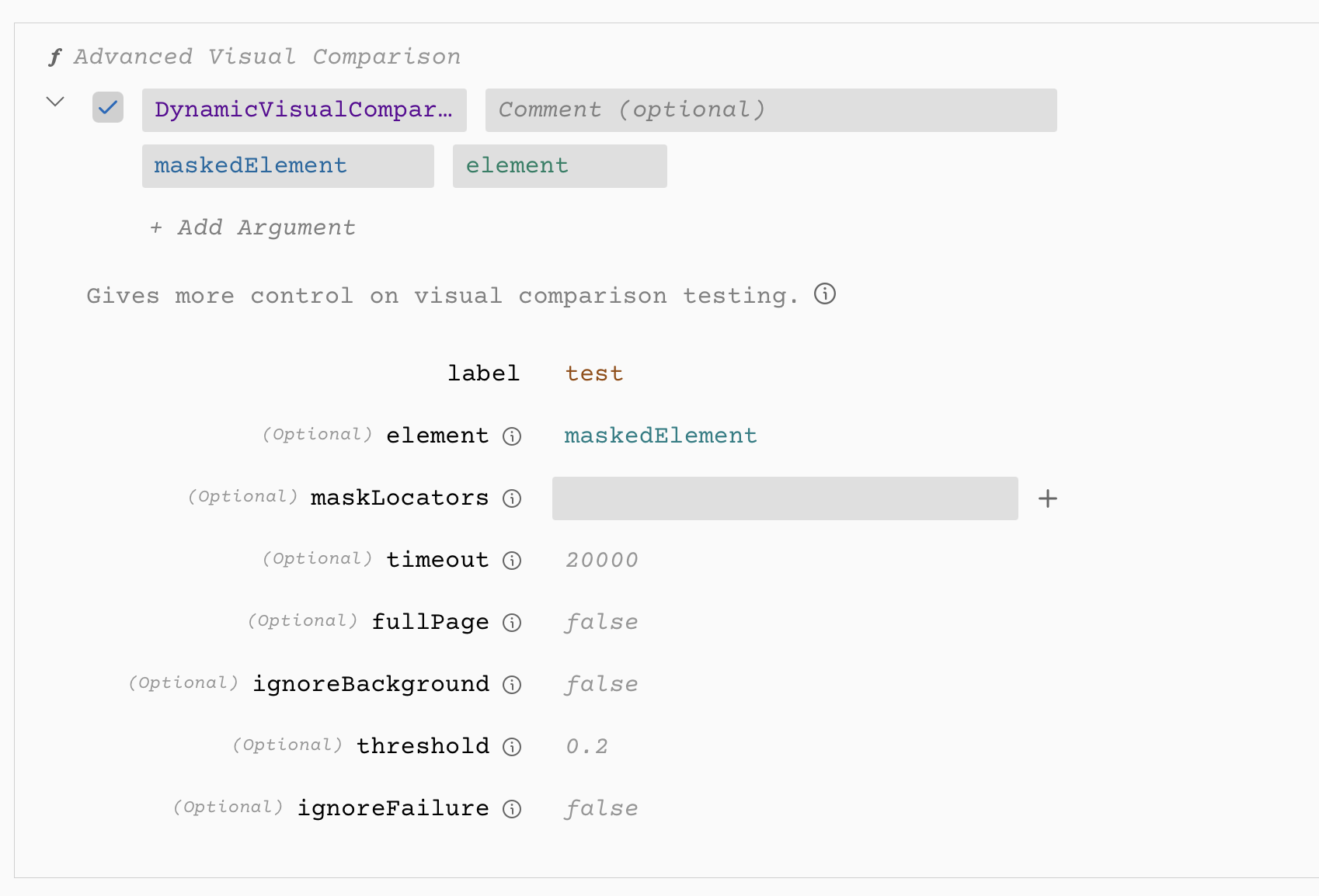Click the Comment optional field
1319x896 pixels.
[771, 109]
